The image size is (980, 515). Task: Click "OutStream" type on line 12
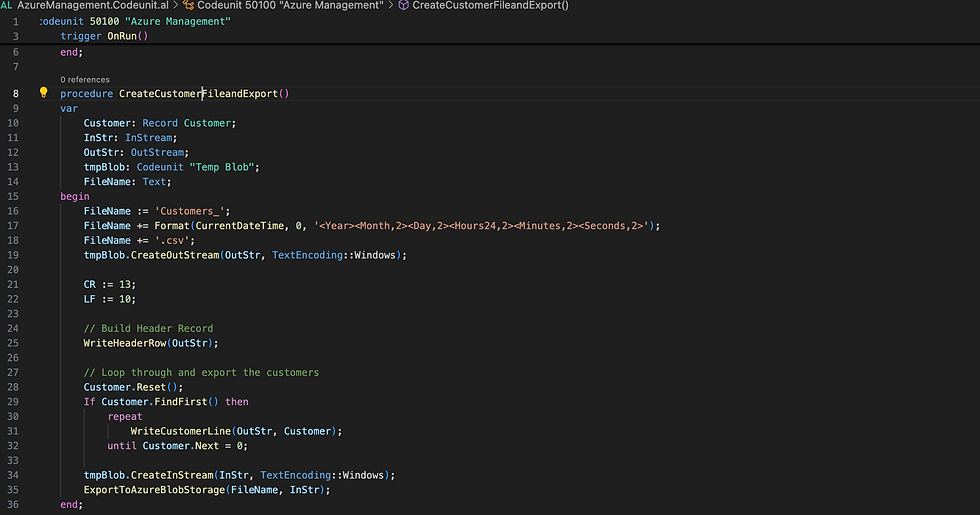tap(157, 152)
